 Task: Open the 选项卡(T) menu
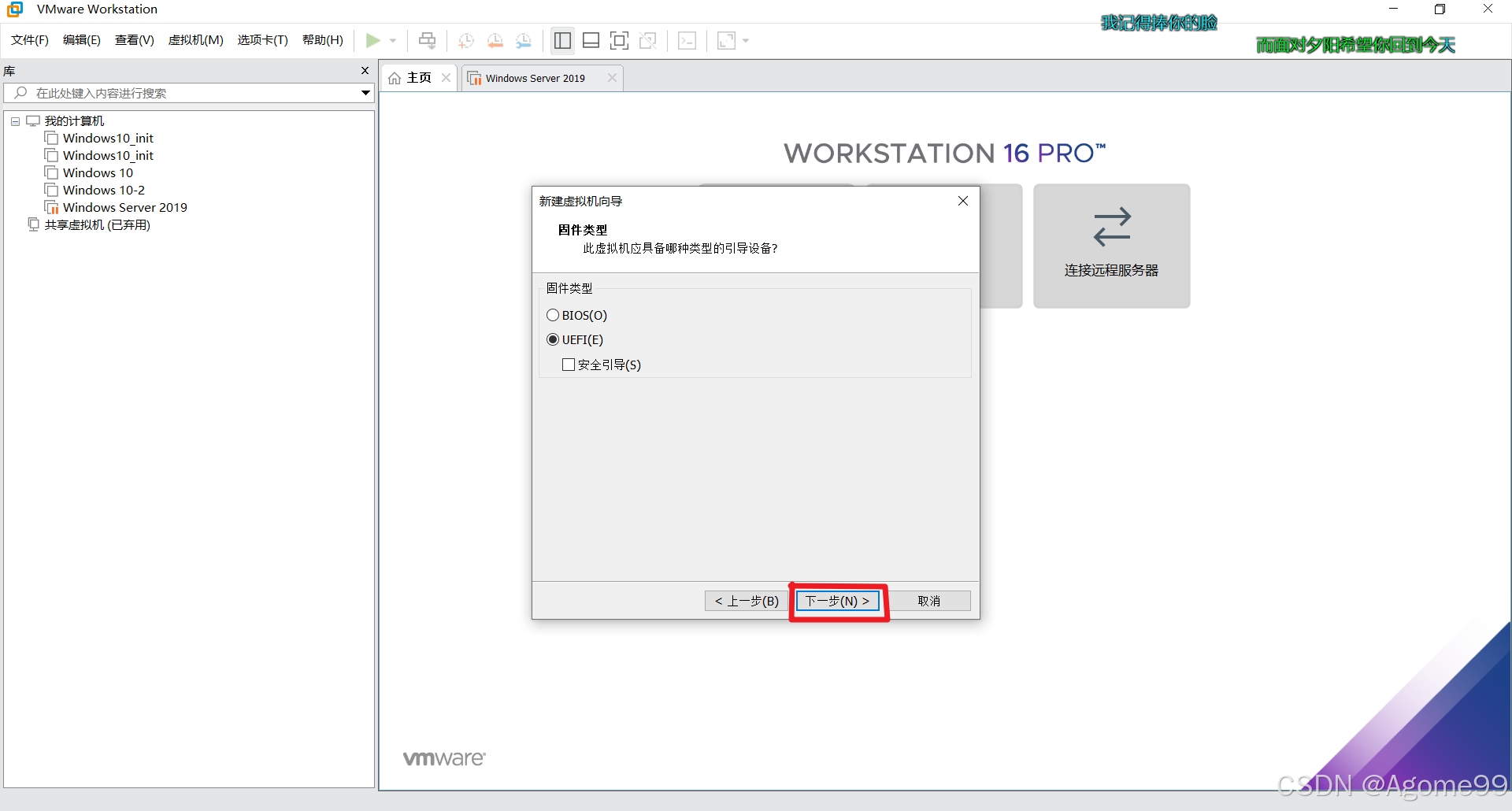click(x=263, y=40)
